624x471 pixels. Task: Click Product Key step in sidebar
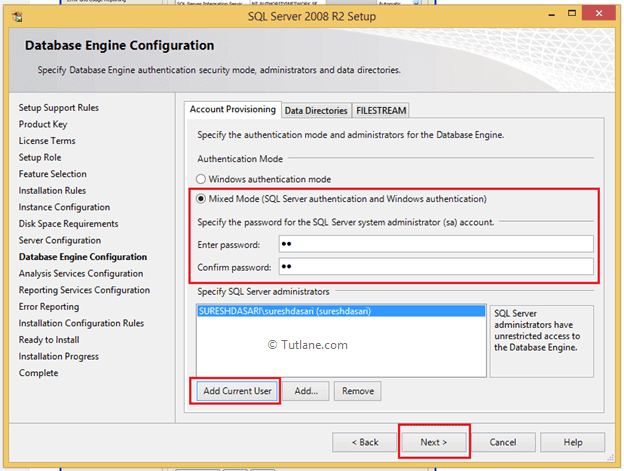[x=43, y=125]
